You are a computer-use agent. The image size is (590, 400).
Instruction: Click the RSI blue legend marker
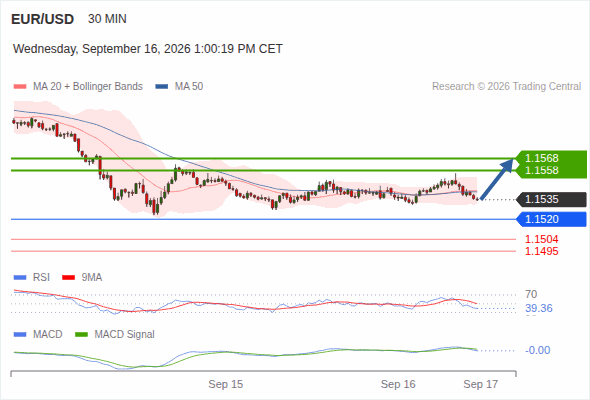pyautogui.click(x=20, y=278)
